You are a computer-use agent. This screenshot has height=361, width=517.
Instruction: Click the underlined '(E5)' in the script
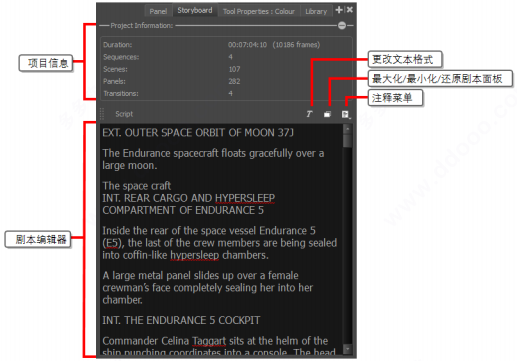tap(113, 243)
